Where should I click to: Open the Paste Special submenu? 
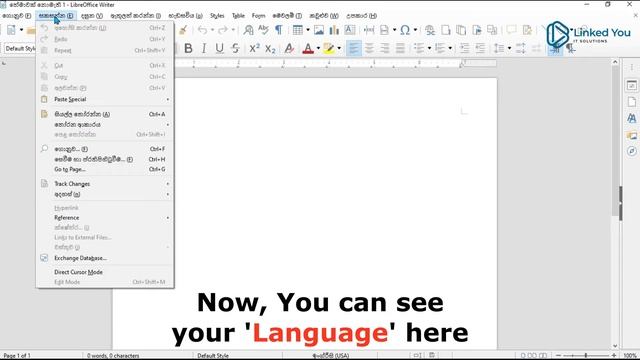coord(105,99)
